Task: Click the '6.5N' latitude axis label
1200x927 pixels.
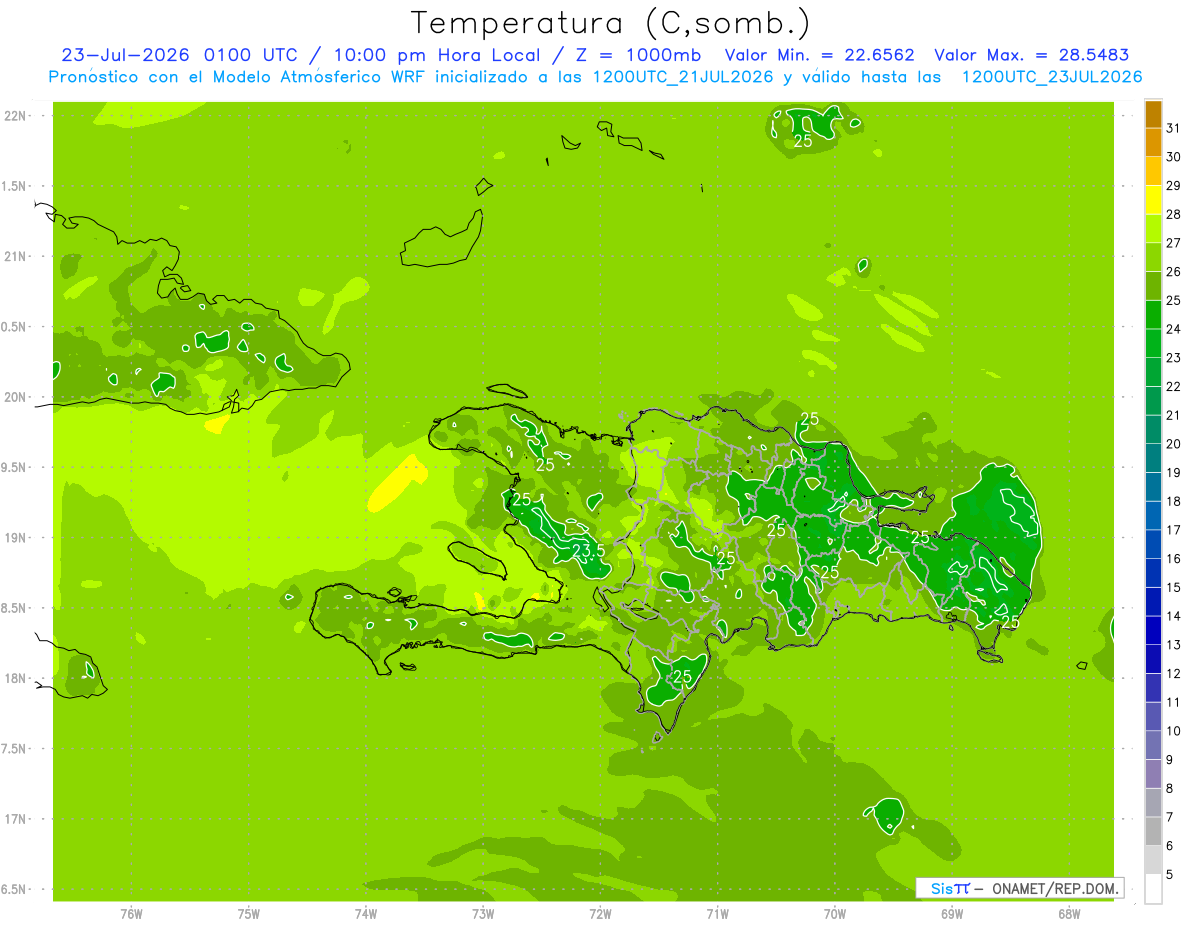Action: (15, 890)
